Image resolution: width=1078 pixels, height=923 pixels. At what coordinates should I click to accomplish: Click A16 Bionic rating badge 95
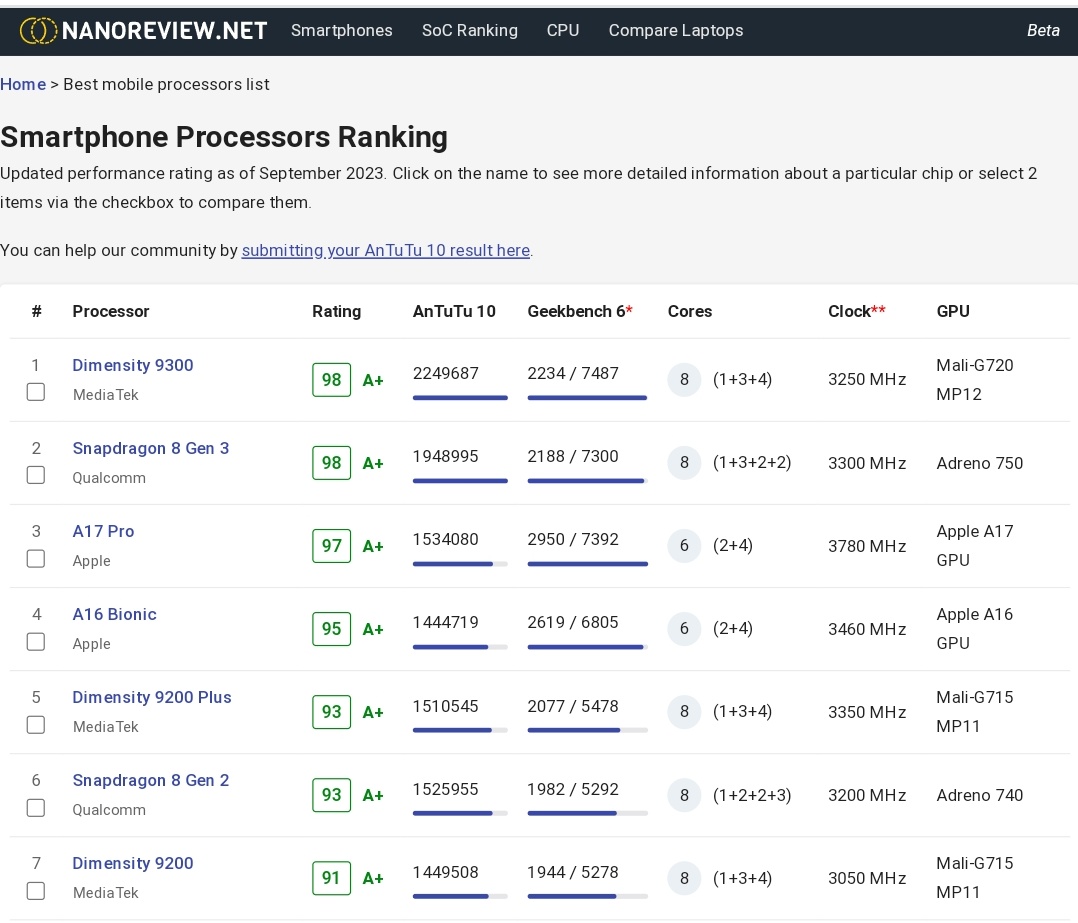pos(331,629)
